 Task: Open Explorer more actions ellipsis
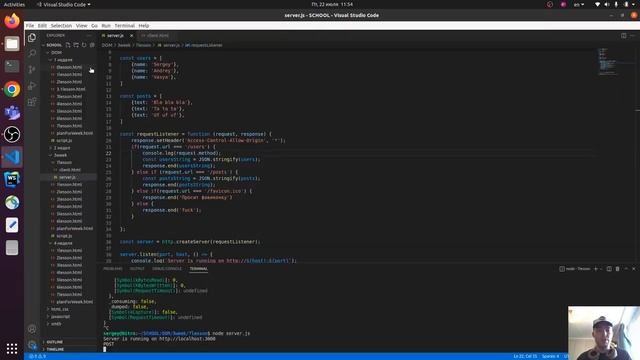[x=89, y=36]
